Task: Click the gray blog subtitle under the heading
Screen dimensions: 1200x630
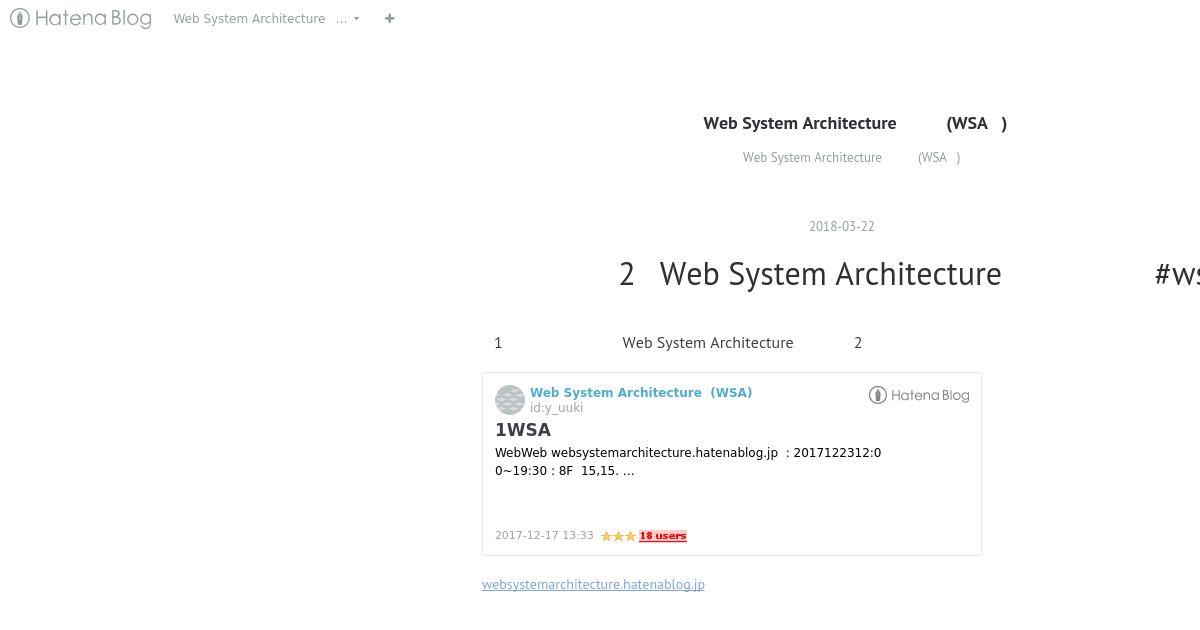Action: 851,158
